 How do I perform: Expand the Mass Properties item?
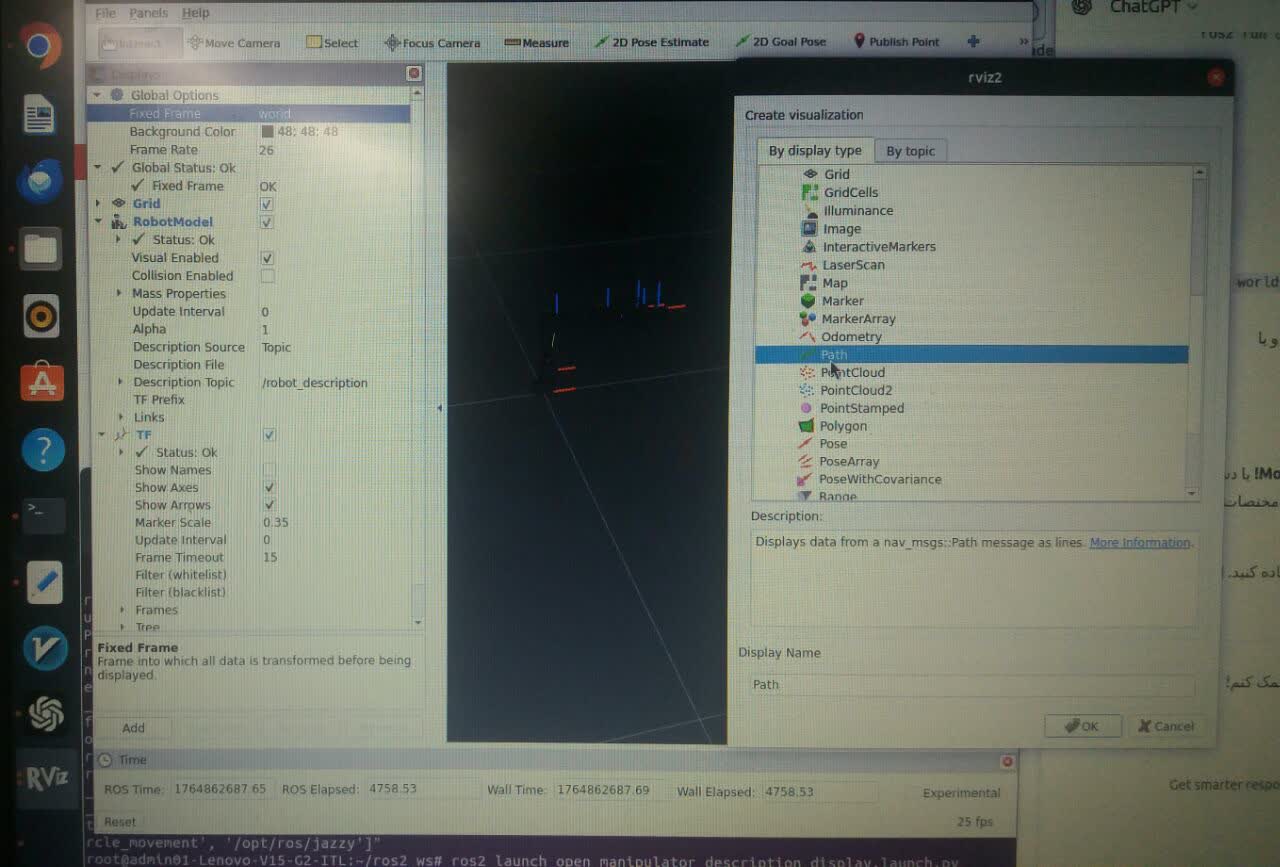tap(120, 294)
